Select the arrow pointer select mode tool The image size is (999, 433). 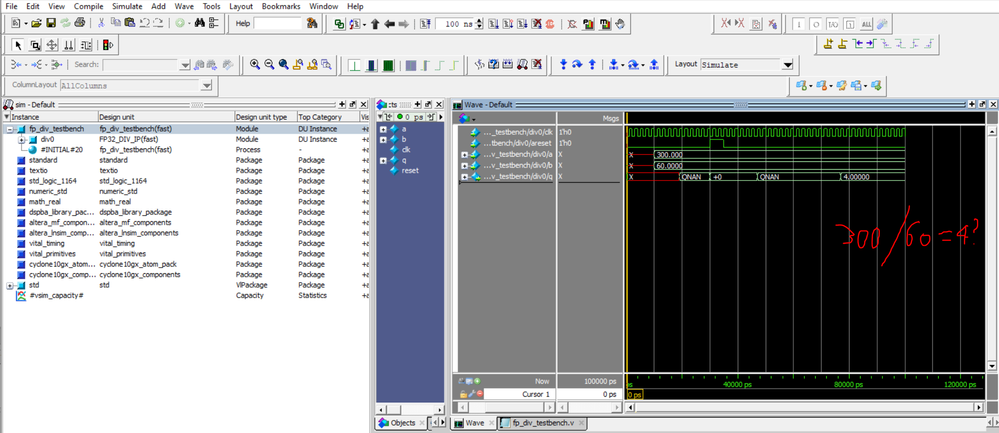(x=18, y=44)
